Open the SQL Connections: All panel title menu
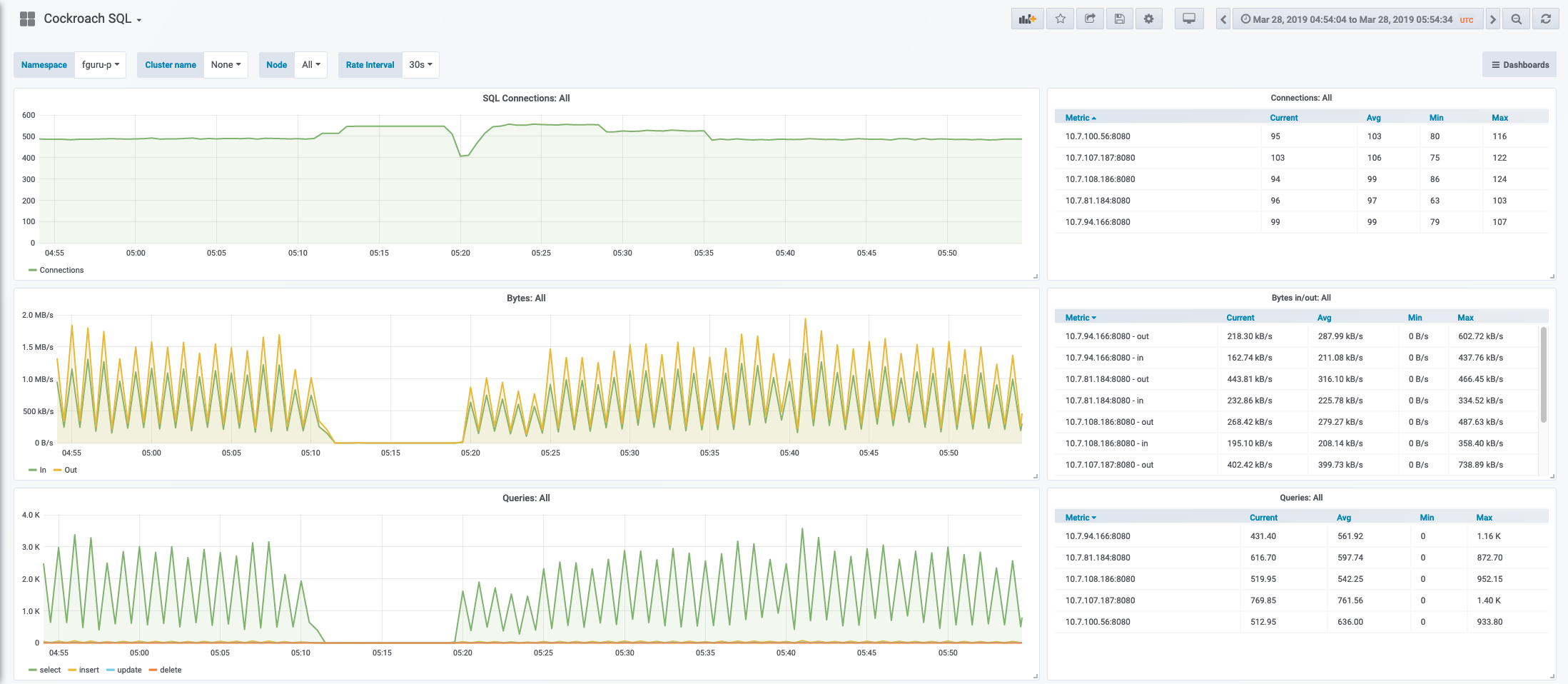 click(x=526, y=99)
